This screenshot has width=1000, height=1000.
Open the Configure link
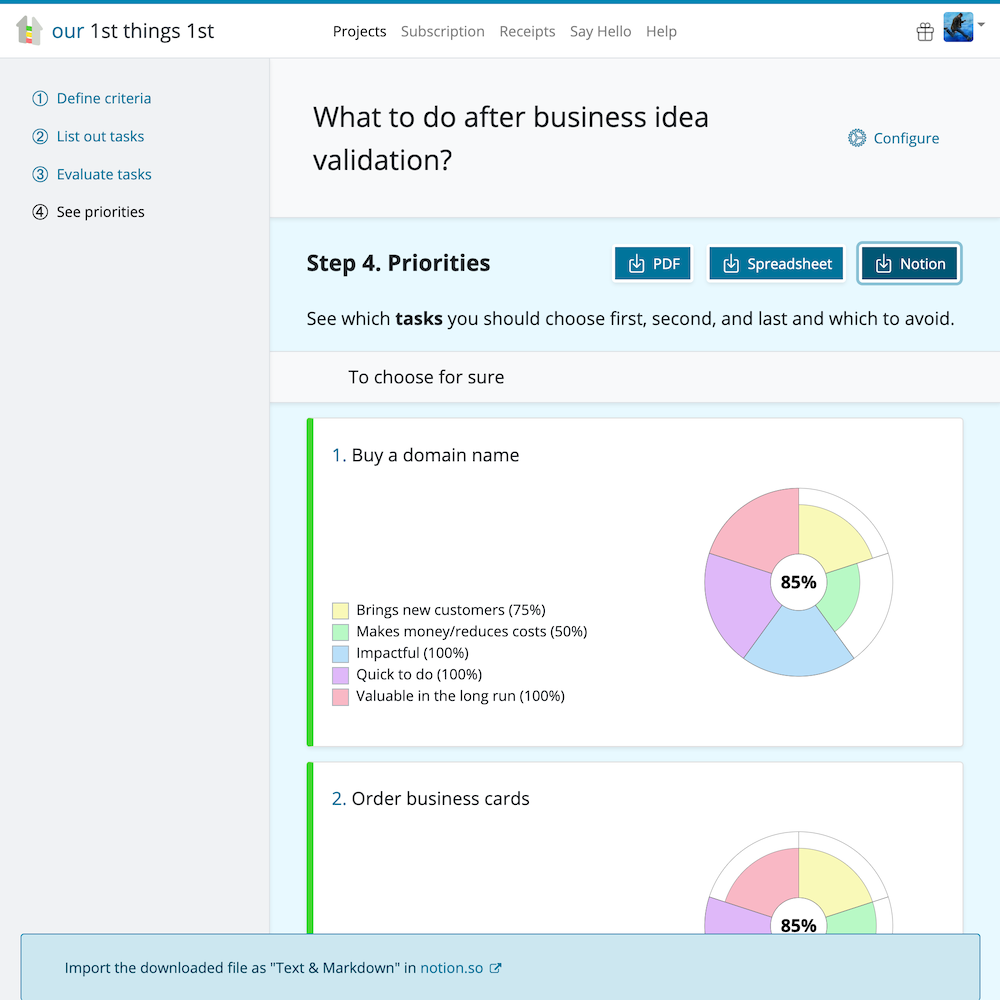point(893,138)
